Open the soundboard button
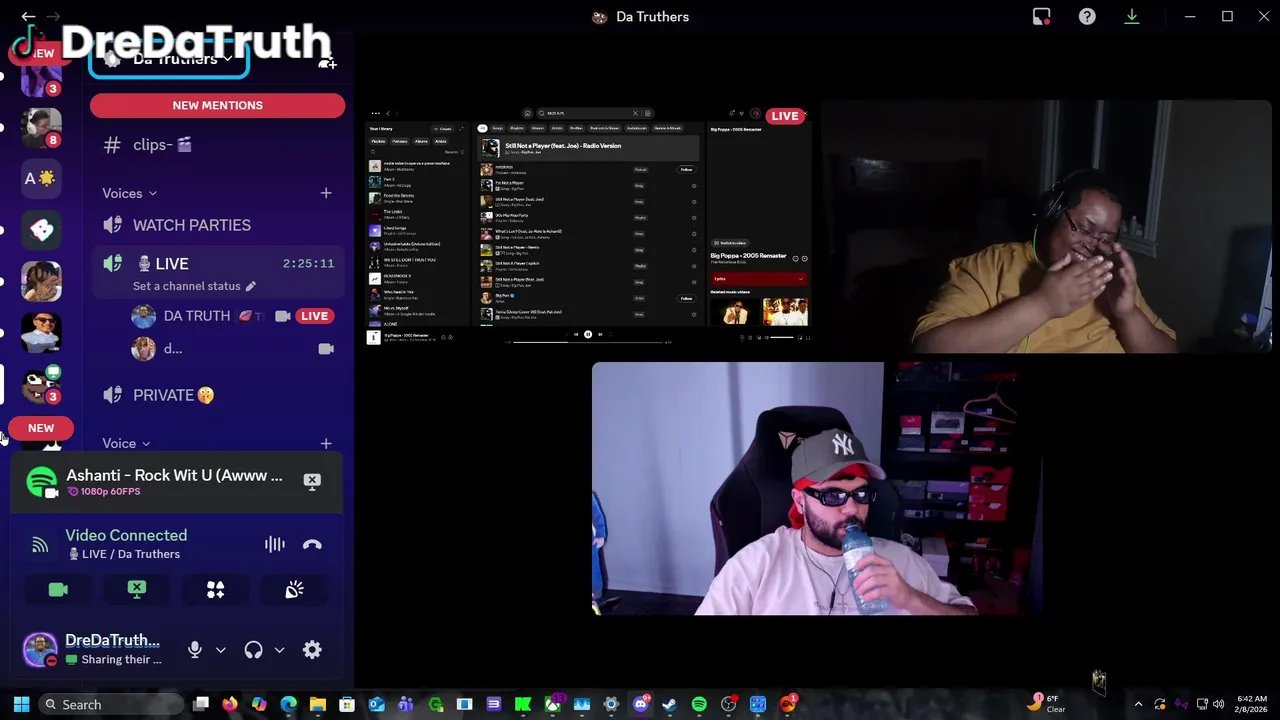The height and width of the screenshot is (720, 1280). (x=294, y=590)
